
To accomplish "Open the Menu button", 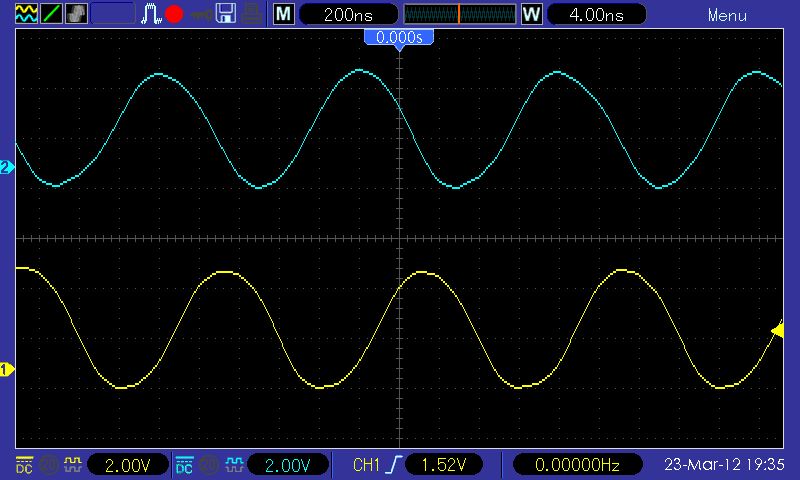I will click(x=727, y=15).
